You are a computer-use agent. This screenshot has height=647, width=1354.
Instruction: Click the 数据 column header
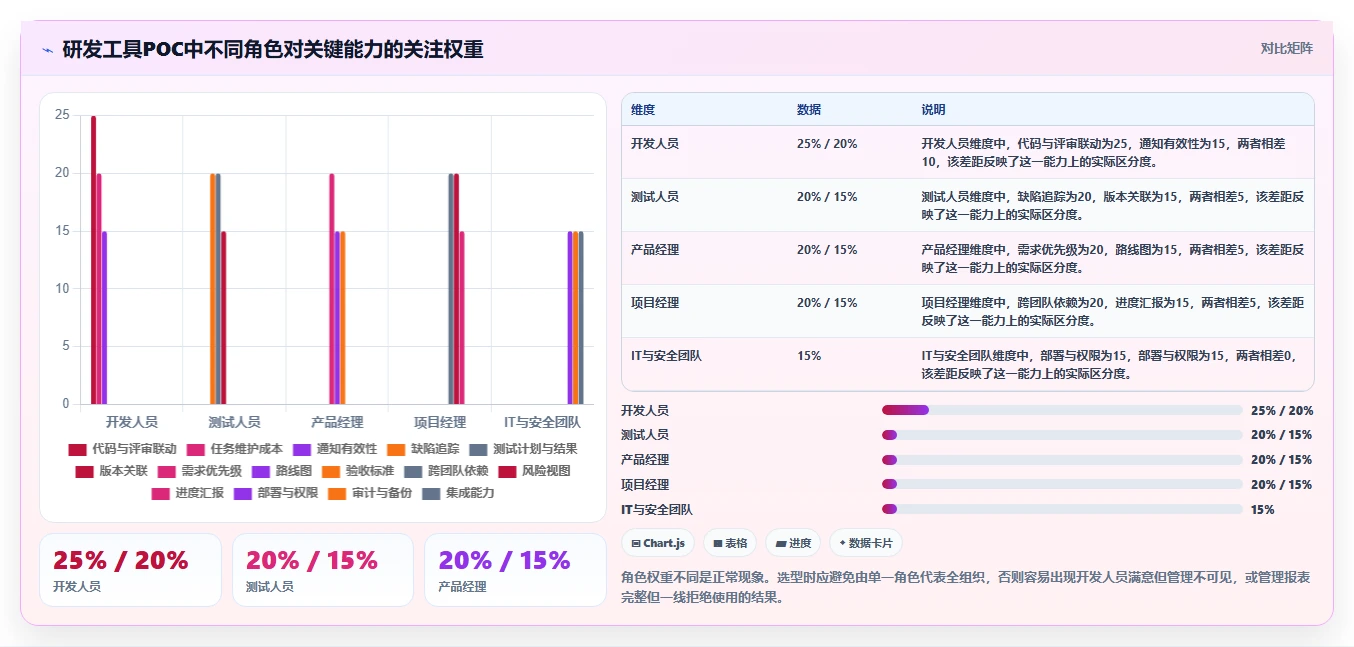809,110
